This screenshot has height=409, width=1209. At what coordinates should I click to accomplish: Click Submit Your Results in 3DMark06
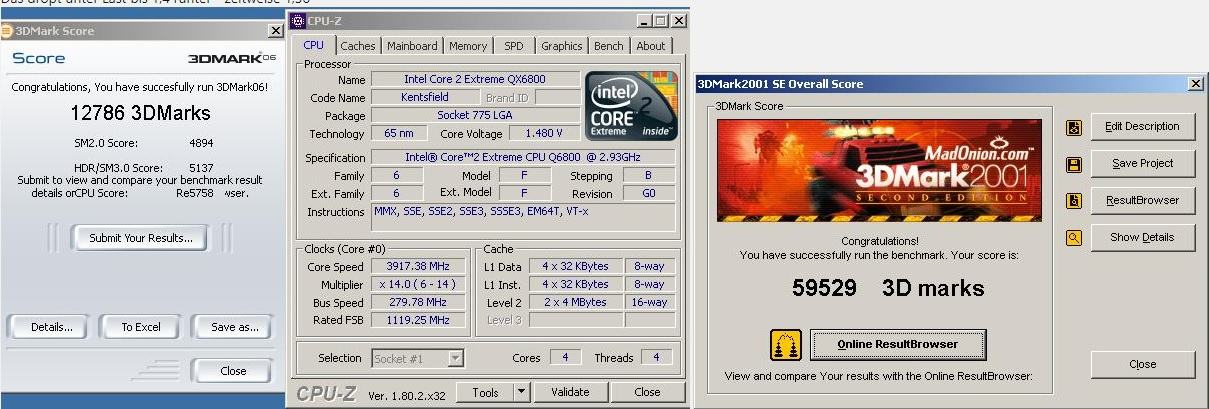141,238
